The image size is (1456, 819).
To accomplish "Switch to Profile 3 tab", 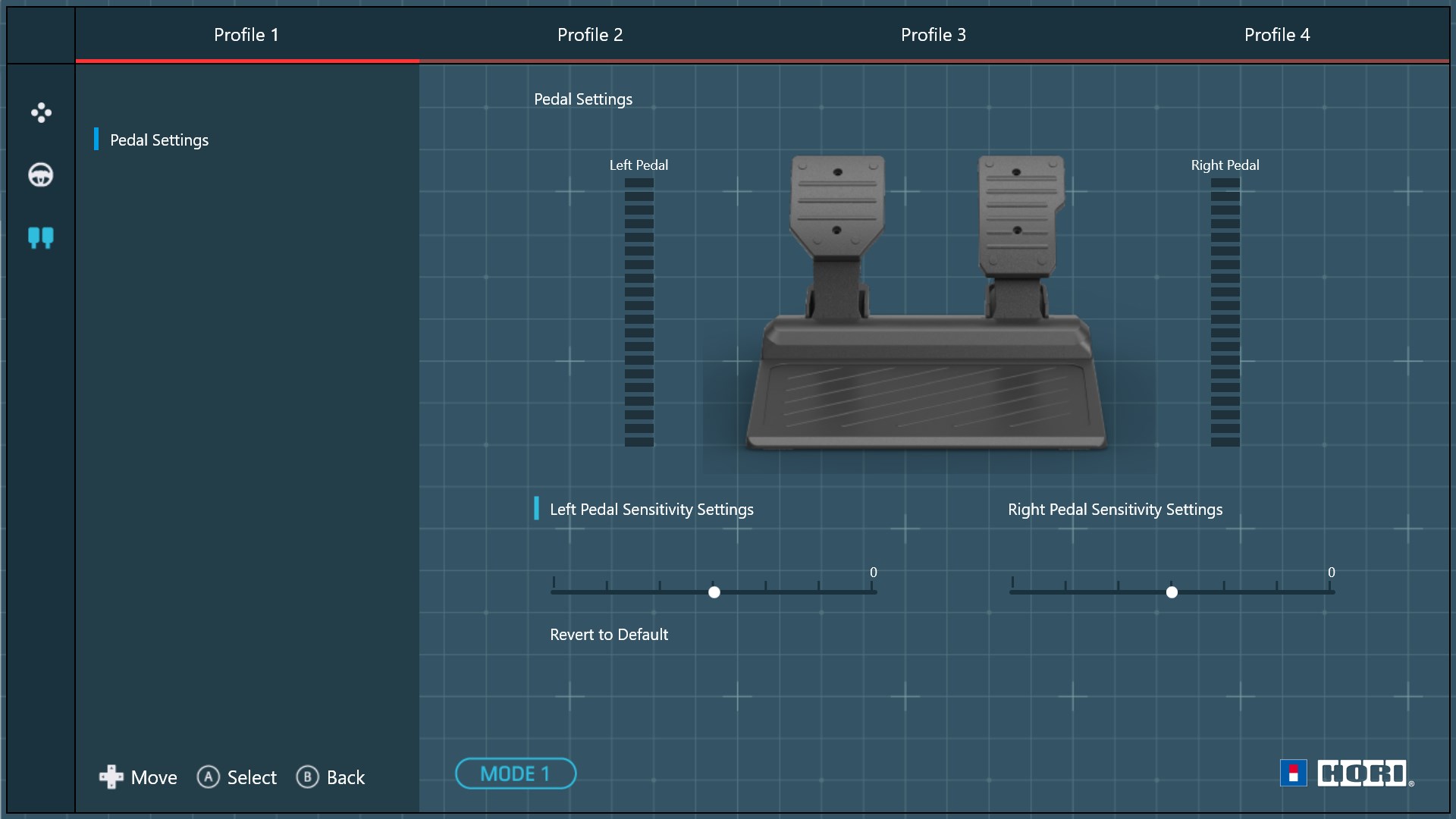I will [x=934, y=35].
